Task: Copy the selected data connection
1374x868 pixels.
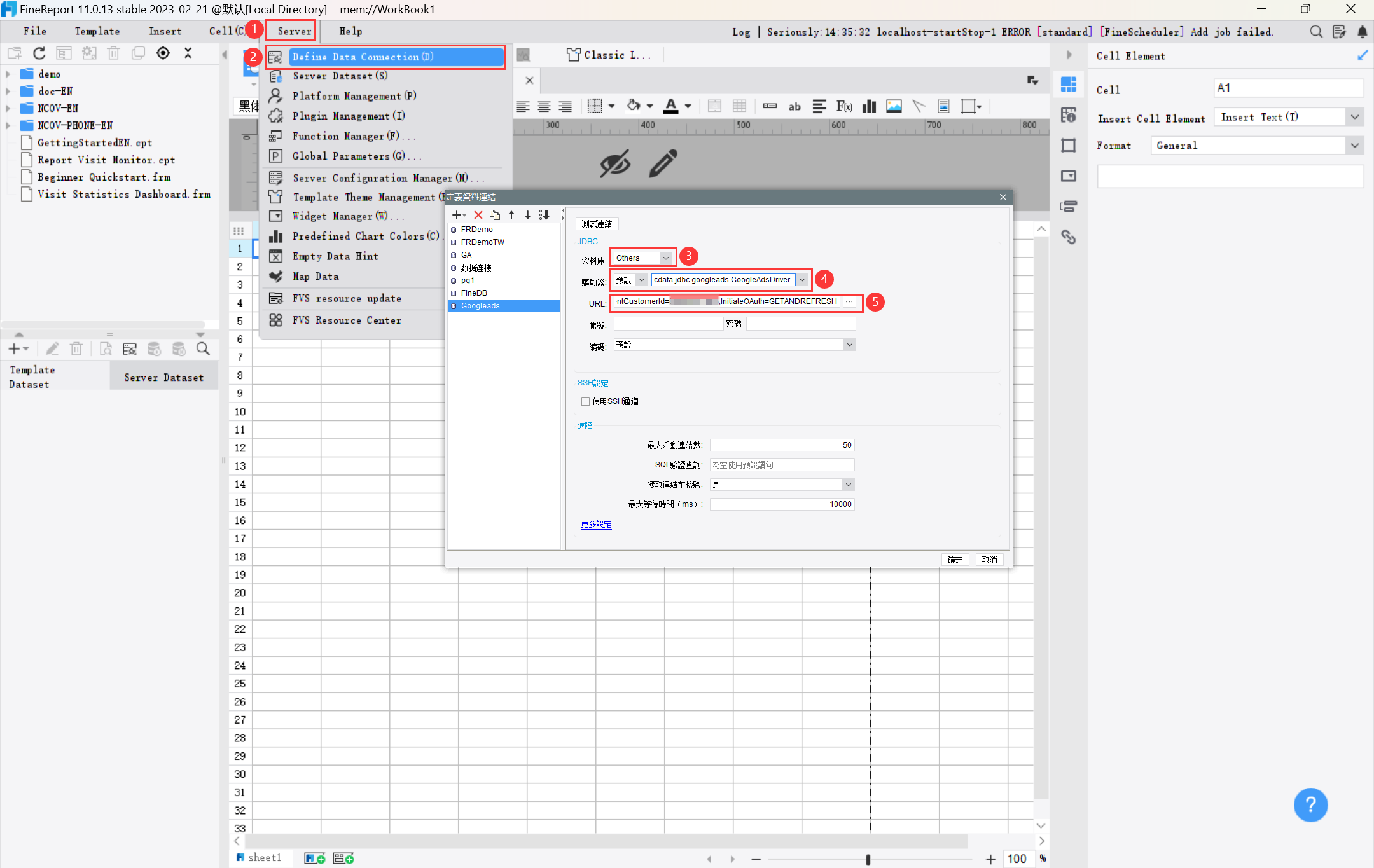Action: 496,215
